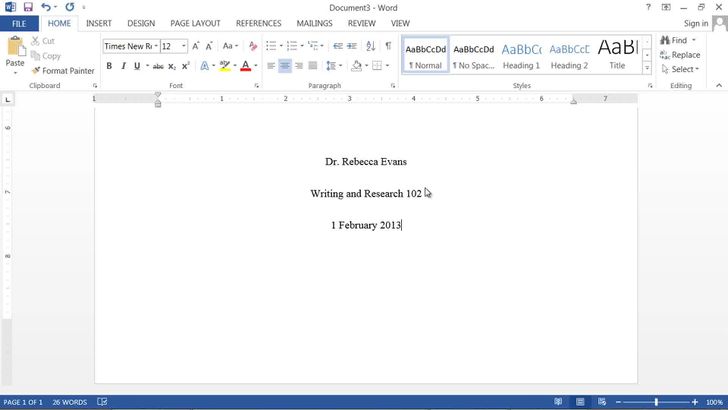Open the Borders dropdown arrow
The height and width of the screenshot is (410, 728).
(x=387, y=66)
